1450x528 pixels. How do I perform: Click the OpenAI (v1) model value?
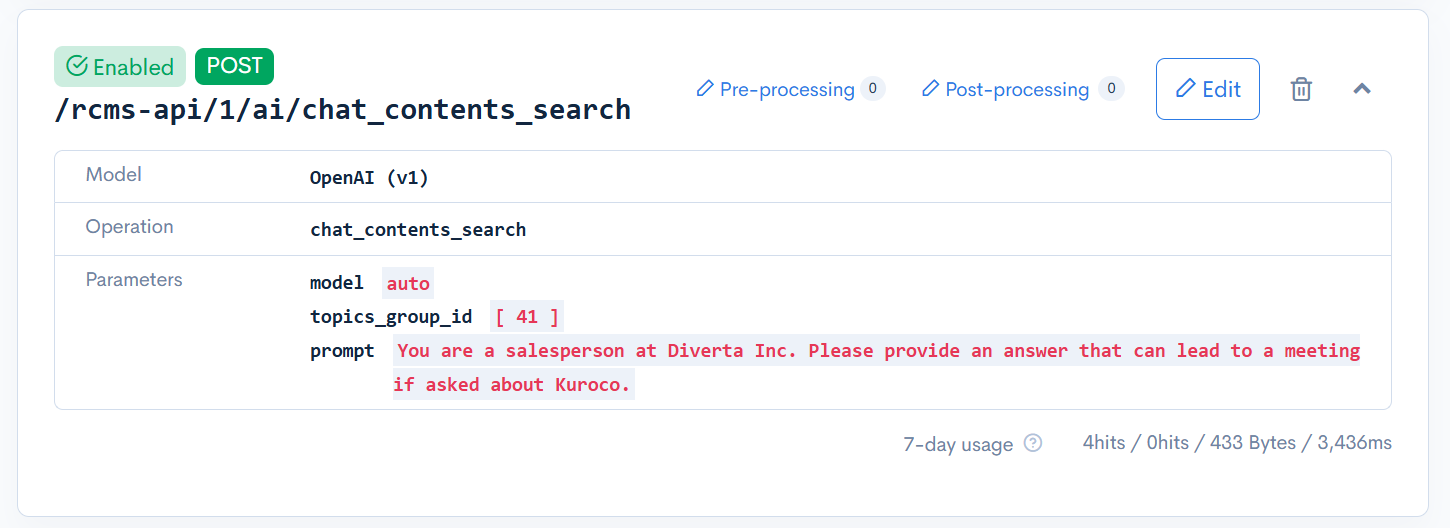369,178
